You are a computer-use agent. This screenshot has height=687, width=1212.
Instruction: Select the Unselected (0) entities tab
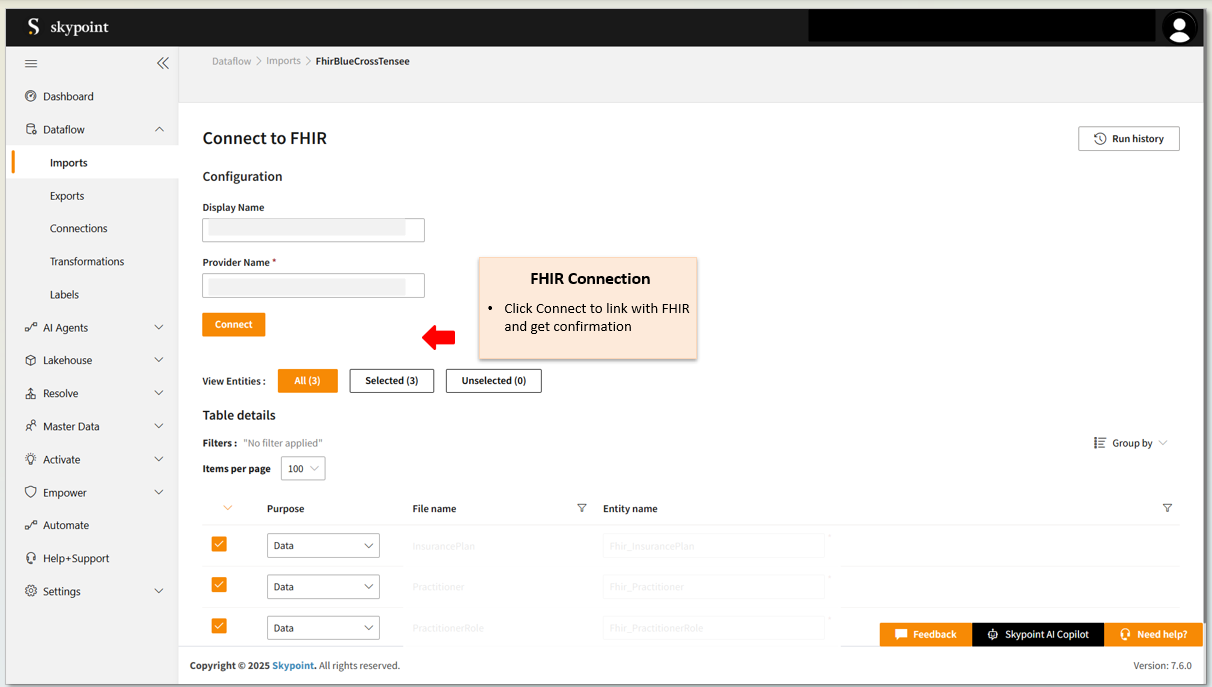[x=493, y=381]
